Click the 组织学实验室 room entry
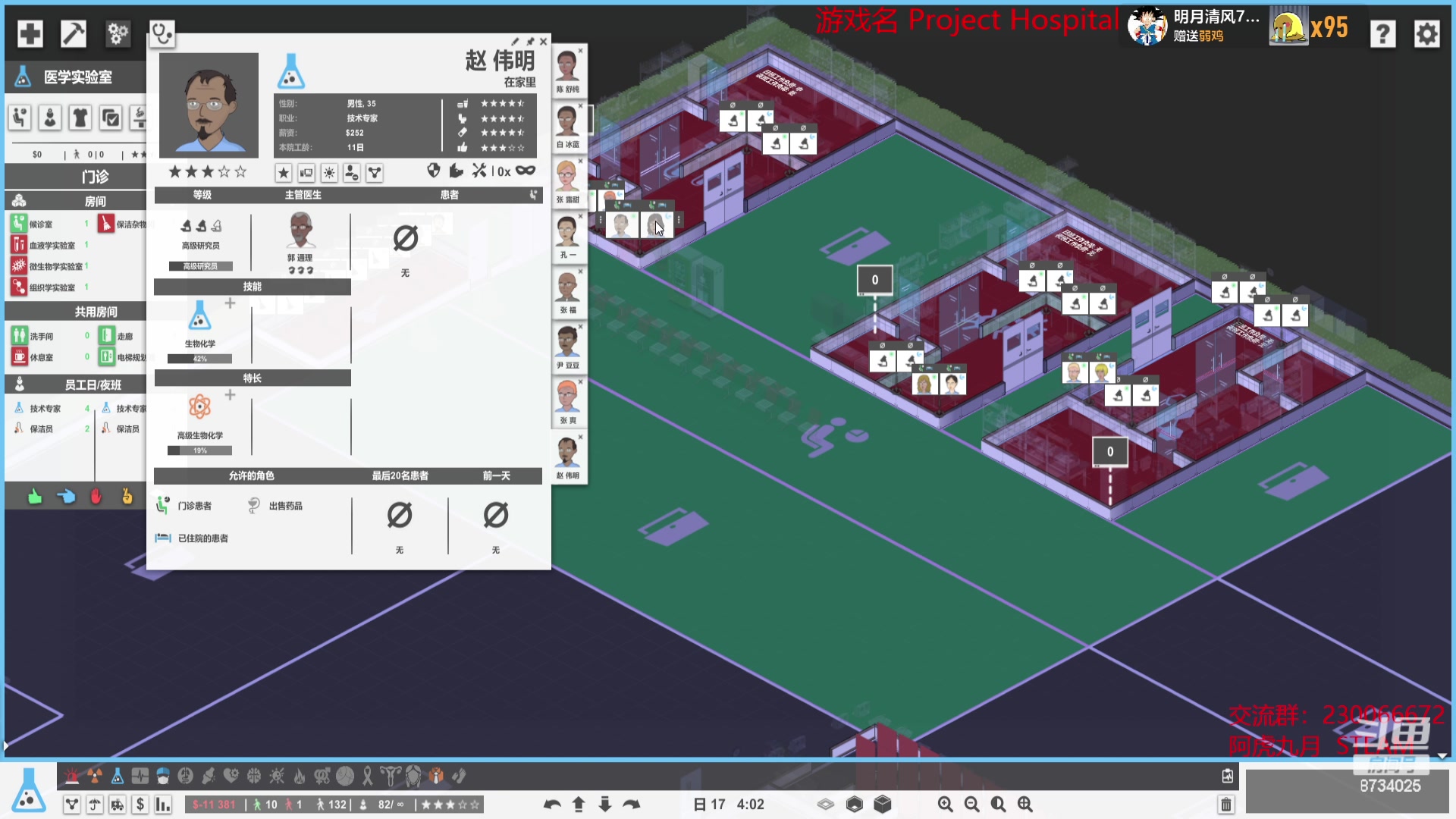The height and width of the screenshot is (819, 1456). click(49, 287)
